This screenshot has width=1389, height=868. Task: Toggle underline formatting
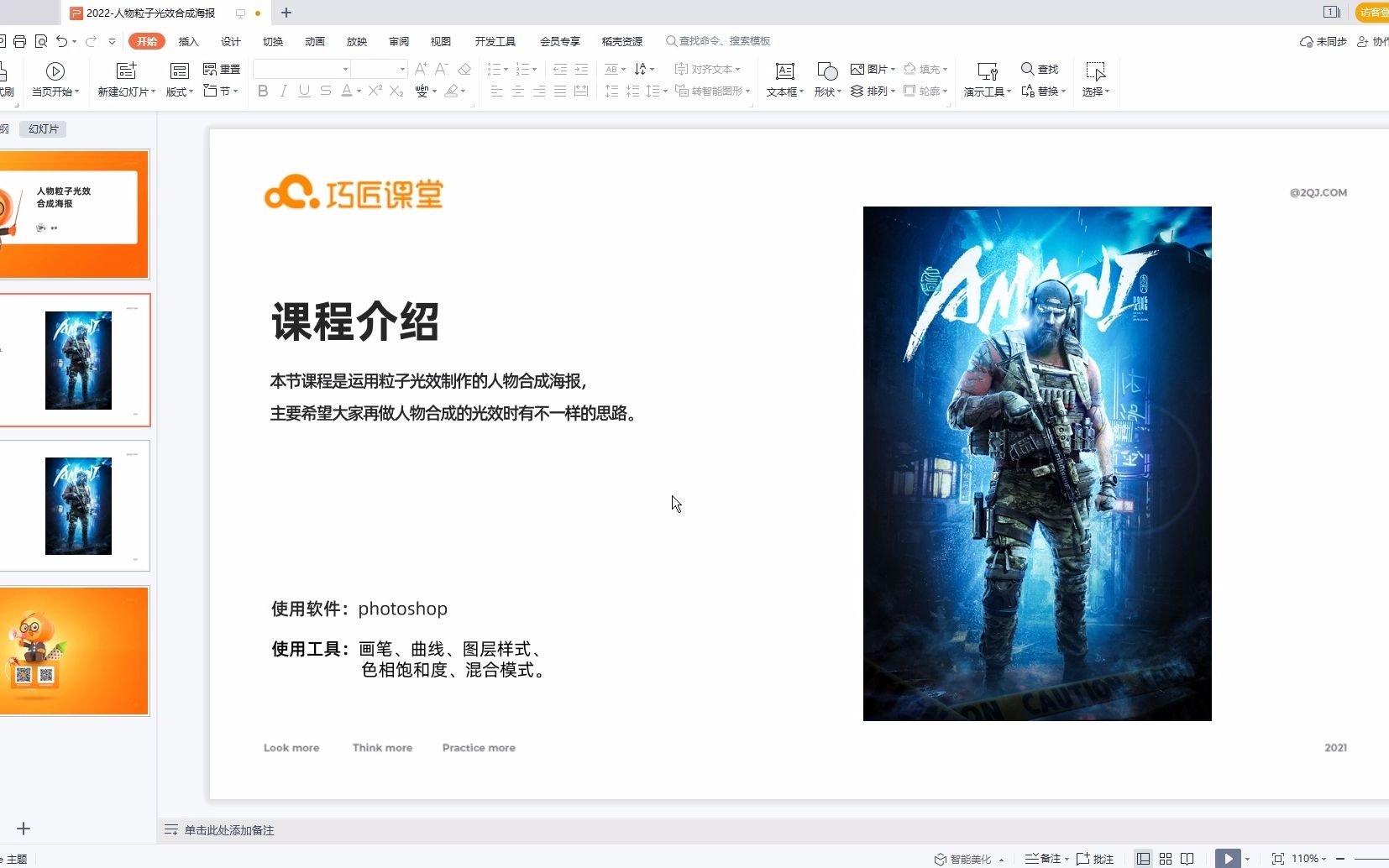coord(304,91)
